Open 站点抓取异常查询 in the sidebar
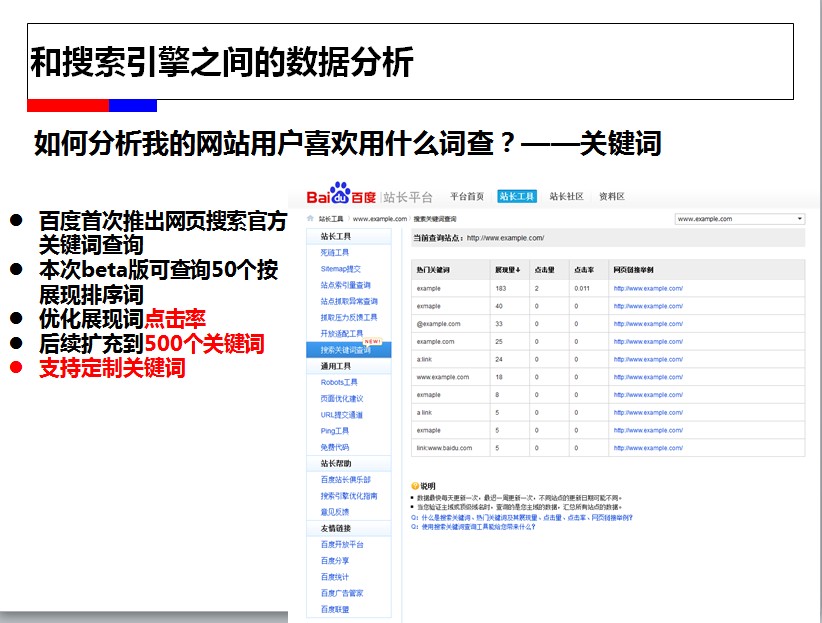This screenshot has height=623, width=822. 349,301
